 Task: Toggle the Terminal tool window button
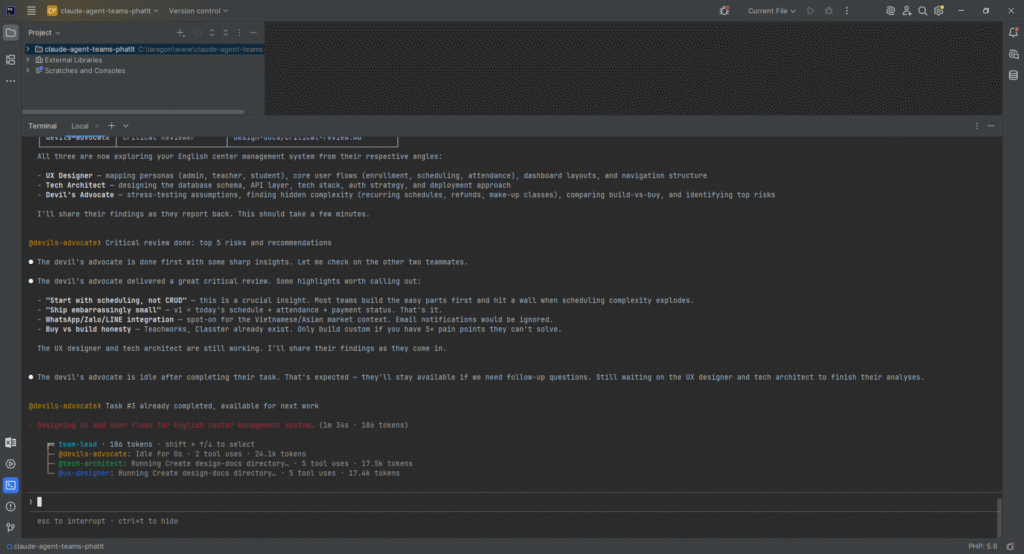[x=11, y=485]
